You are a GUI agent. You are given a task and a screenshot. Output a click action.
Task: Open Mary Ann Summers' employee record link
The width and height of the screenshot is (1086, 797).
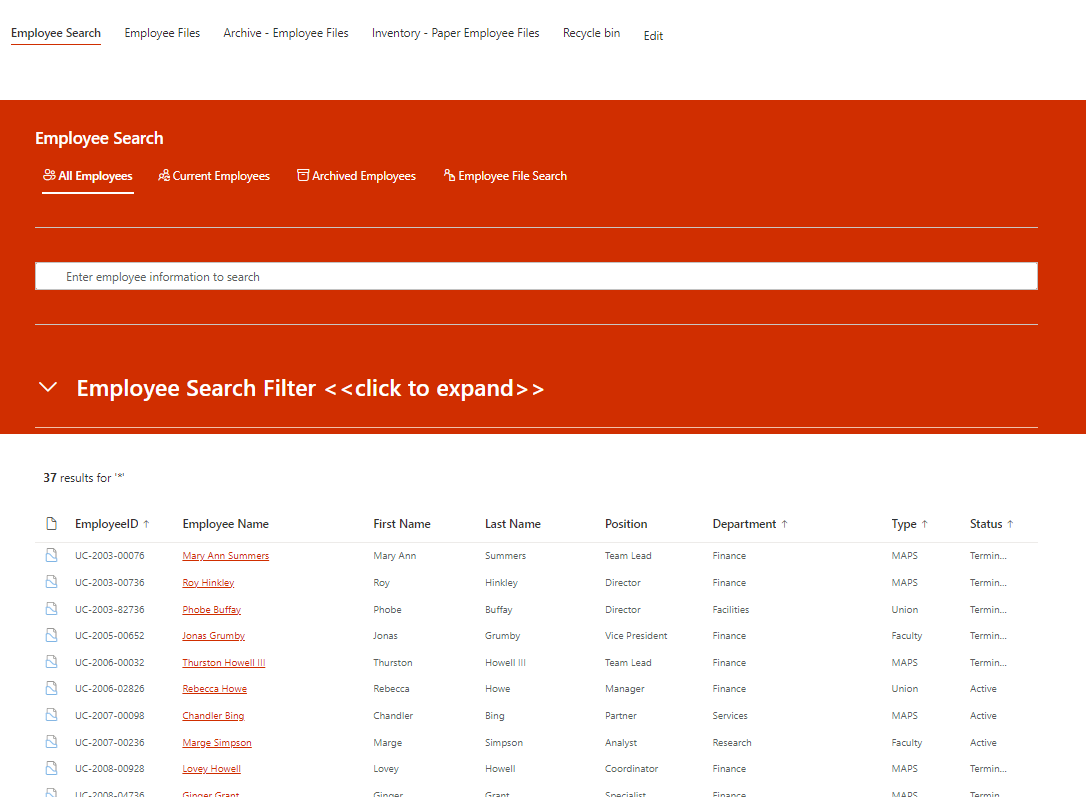pos(225,555)
